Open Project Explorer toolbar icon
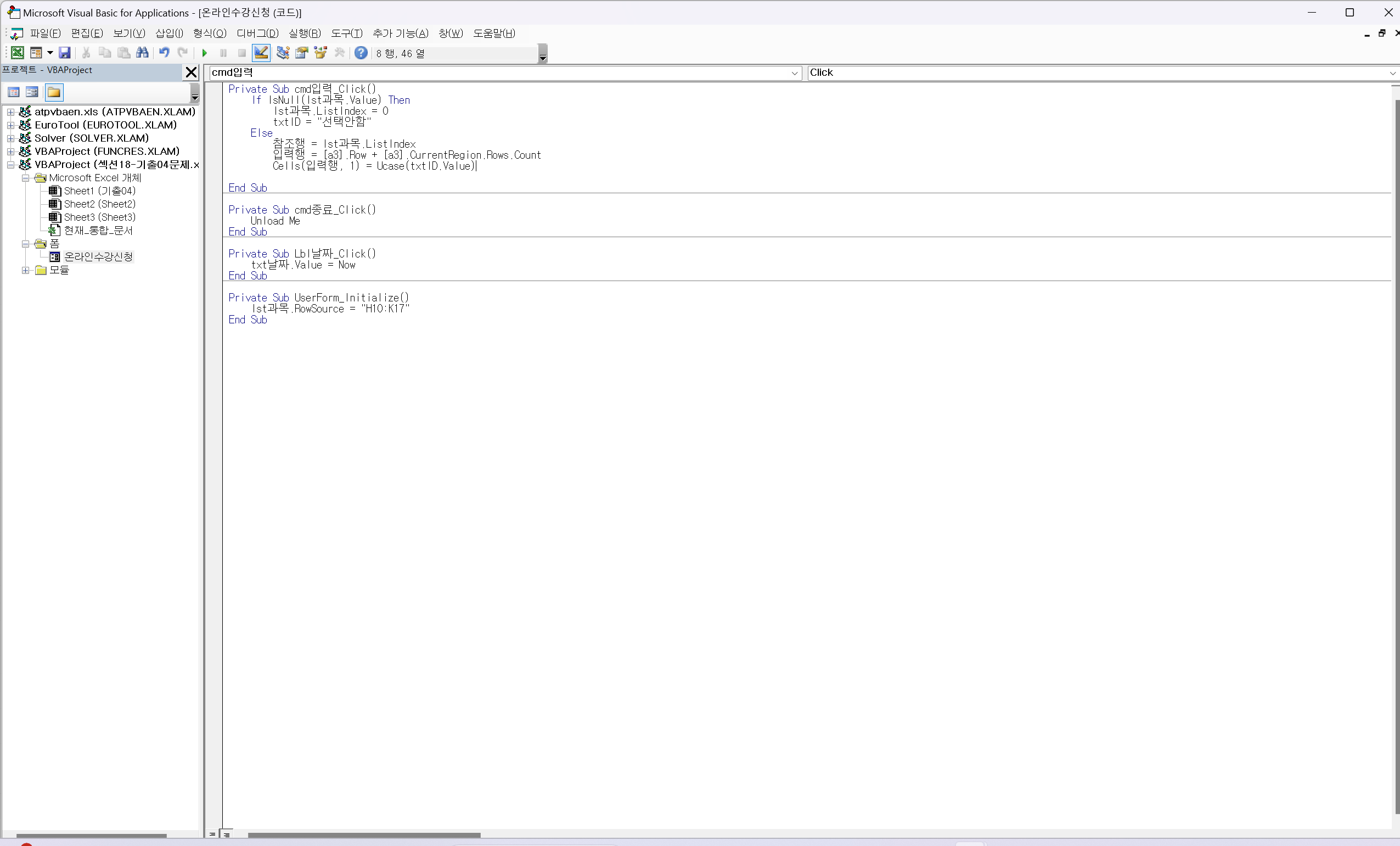This screenshot has width=1400, height=846. pos(283,53)
